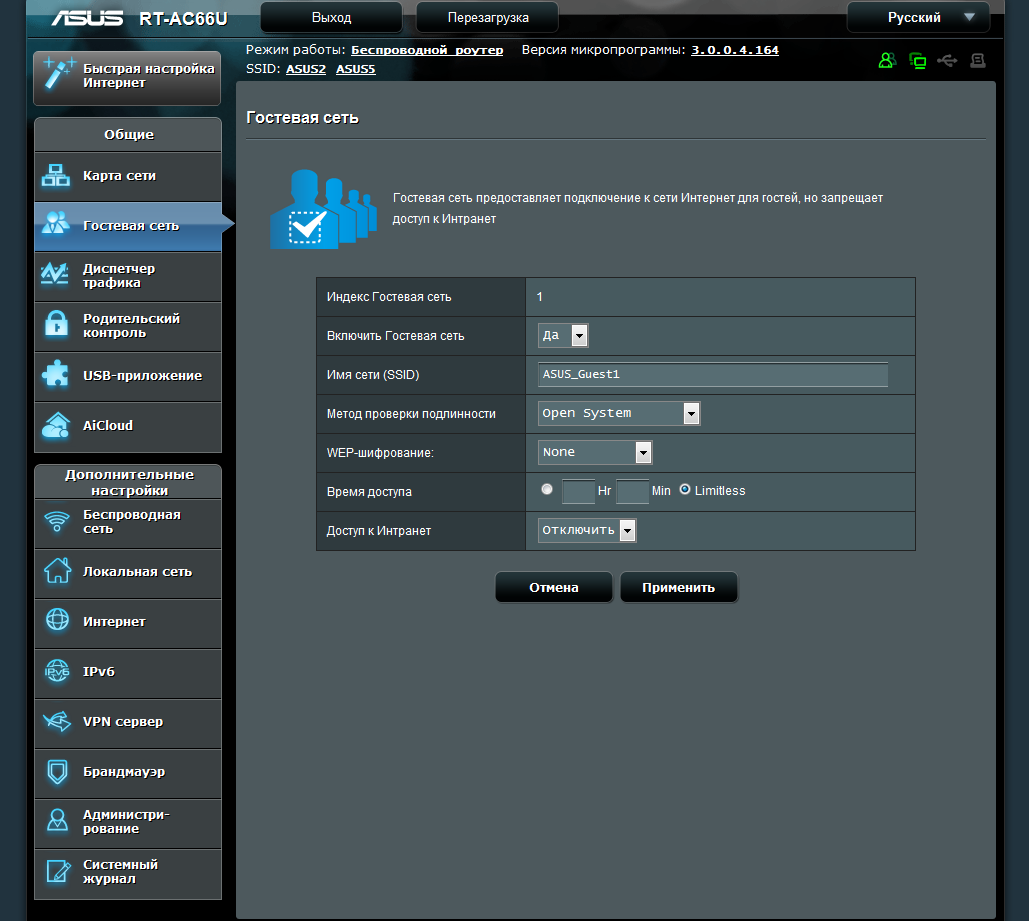Viewport: 1029px width, 921px height.
Task: Click the large guest network illustration
Action: point(324,209)
